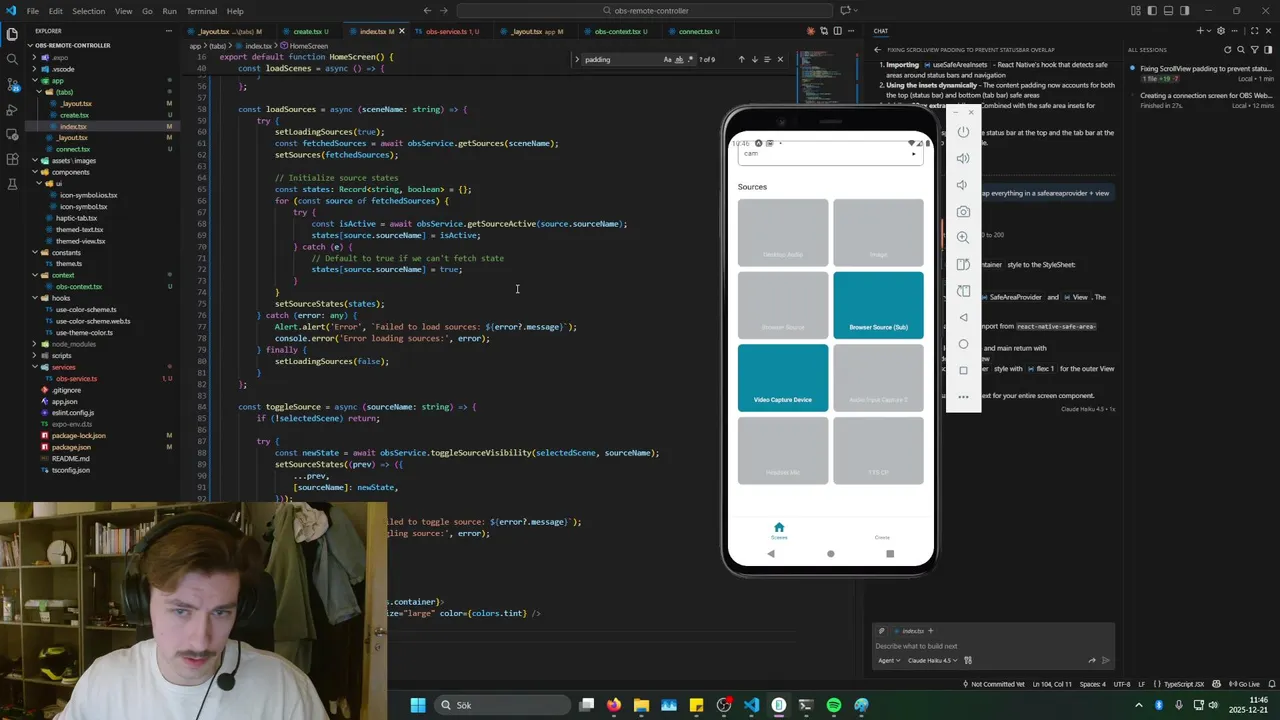Go back from chat session title
Screen dimensions: 1280x720
click(877, 49)
